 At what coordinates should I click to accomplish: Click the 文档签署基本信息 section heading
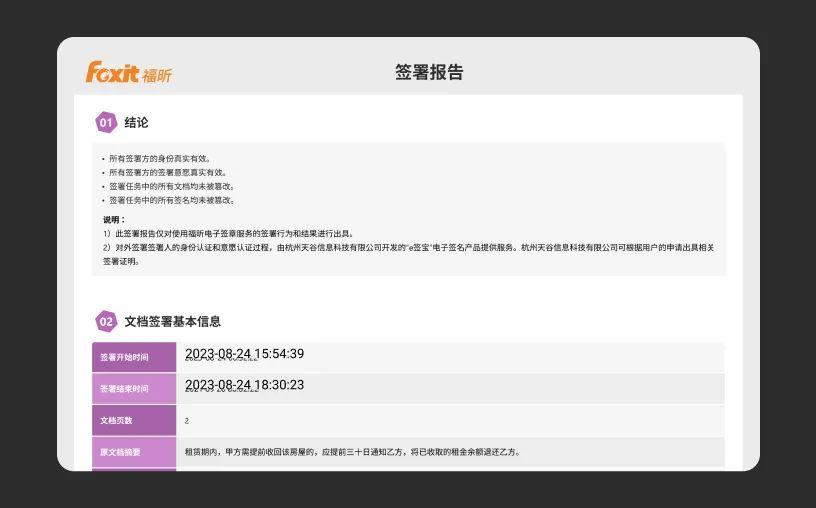point(173,321)
